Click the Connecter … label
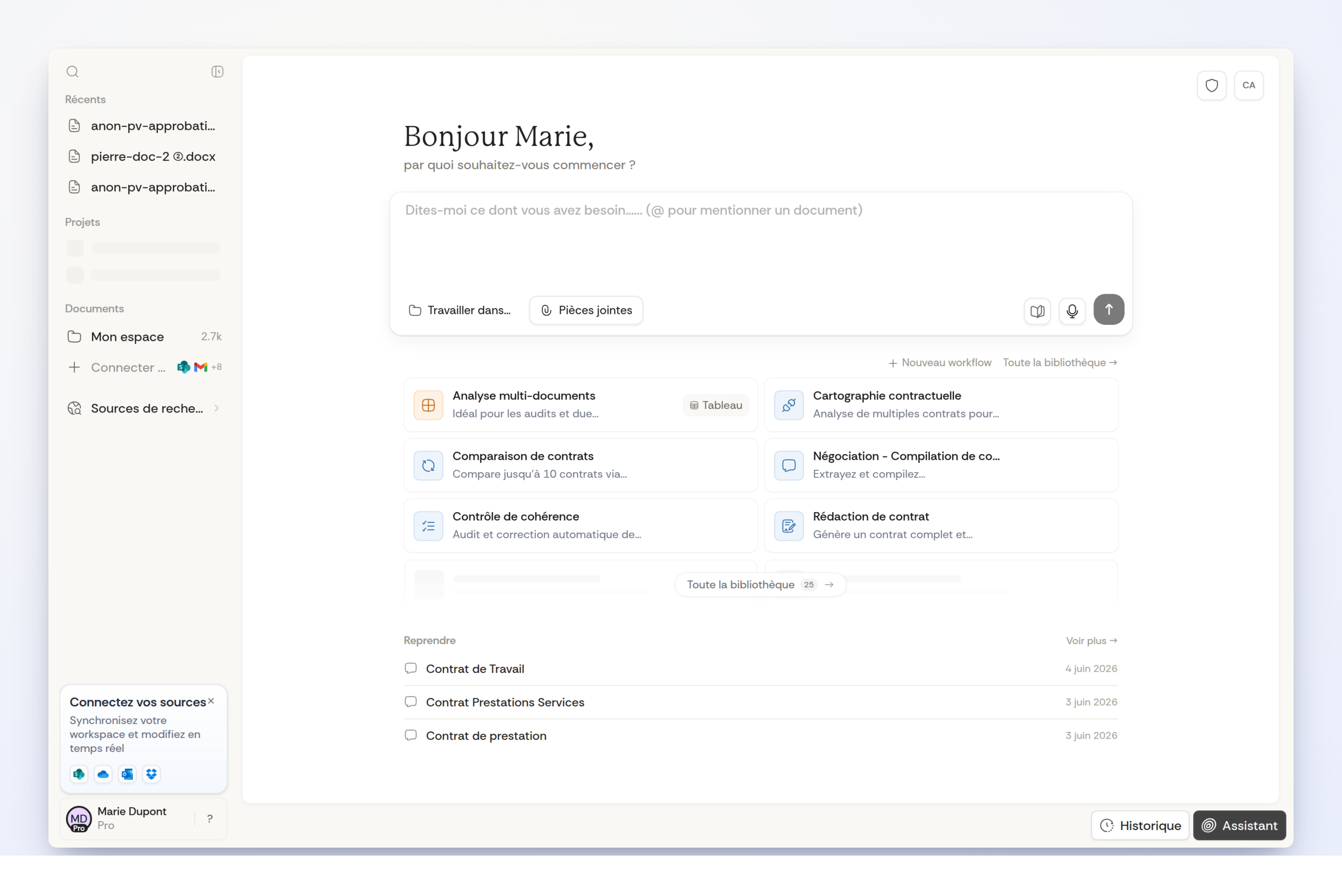1342x896 pixels. coord(128,367)
